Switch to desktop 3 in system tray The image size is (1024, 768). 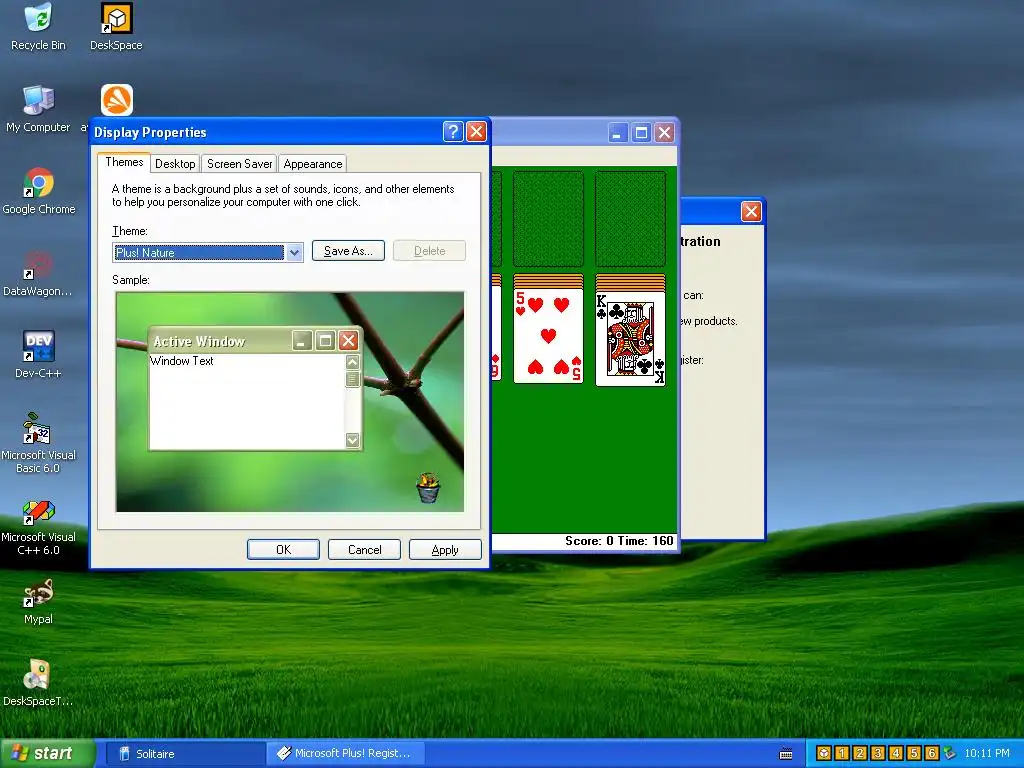[x=878, y=754]
